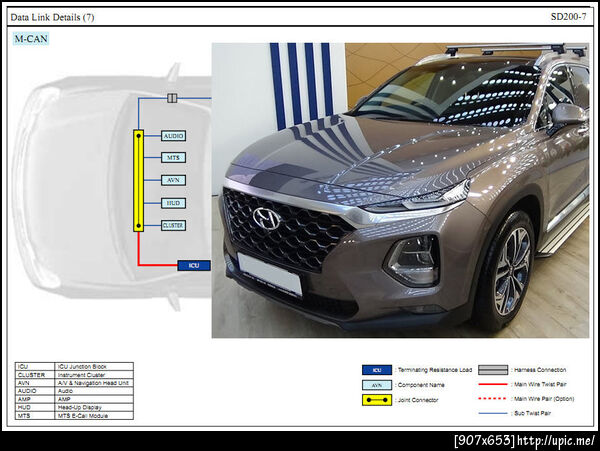600x451 pixels.
Task: Click the Hyundai logo on the car grille
Action: pos(267,218)
